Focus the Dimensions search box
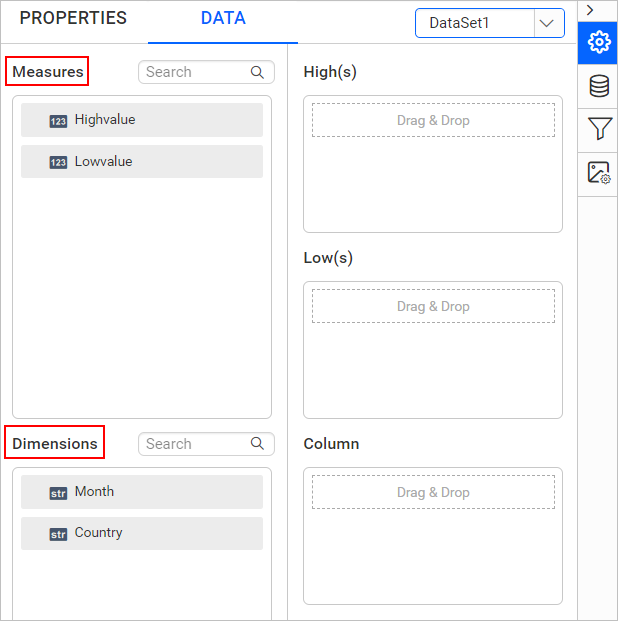 pos(194,444)
